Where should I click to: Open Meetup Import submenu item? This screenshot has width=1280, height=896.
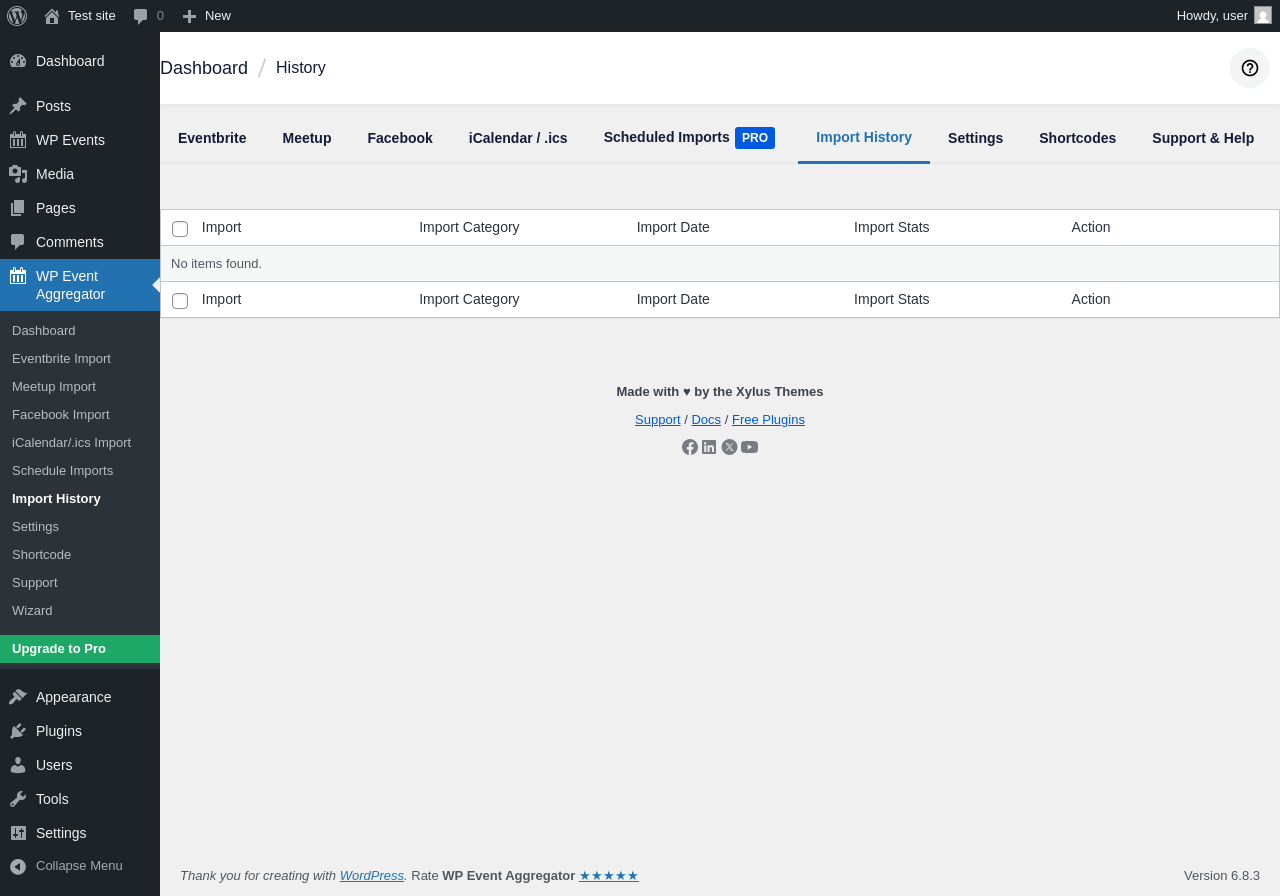pos(80,387)
